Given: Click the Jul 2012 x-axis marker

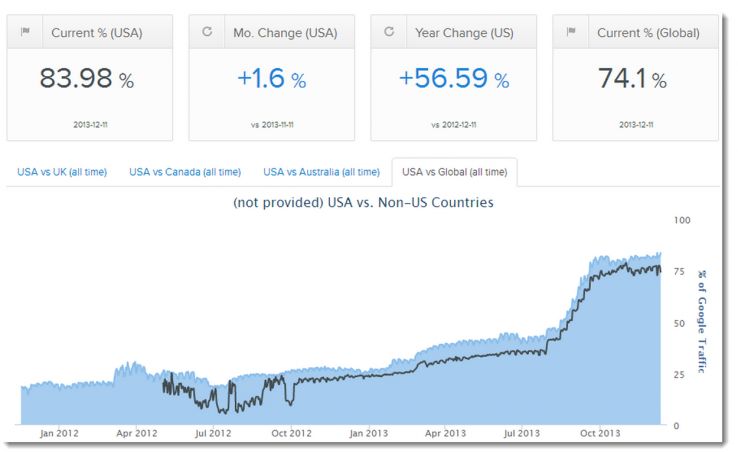Looking at the screenshot, I should 212,434.
